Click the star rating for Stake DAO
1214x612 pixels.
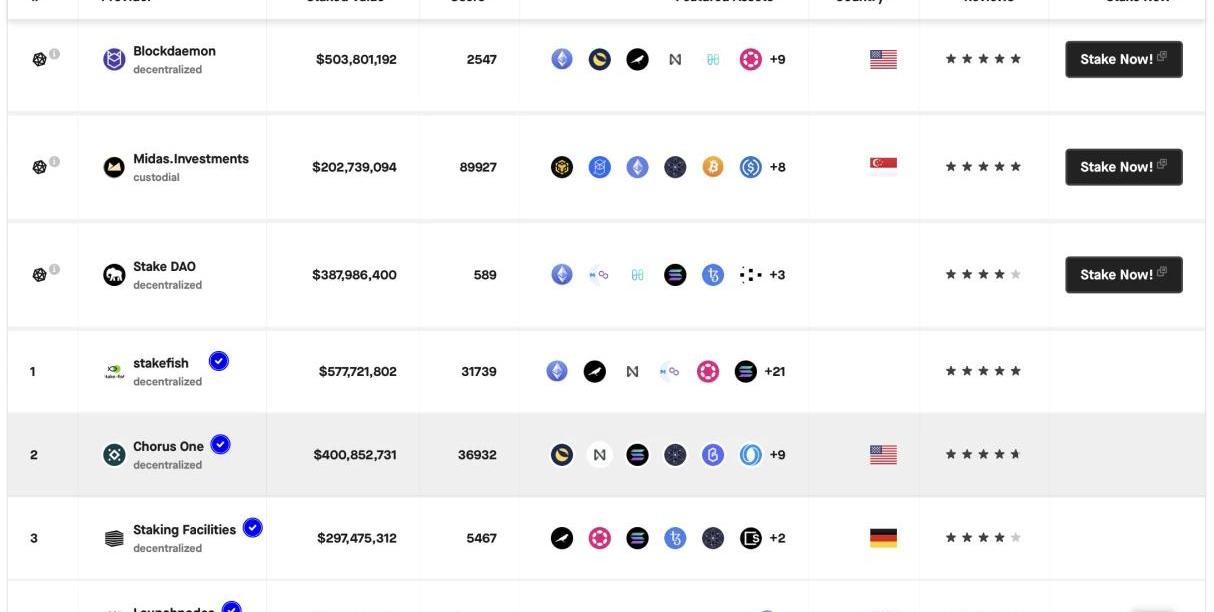coord(983,275)
